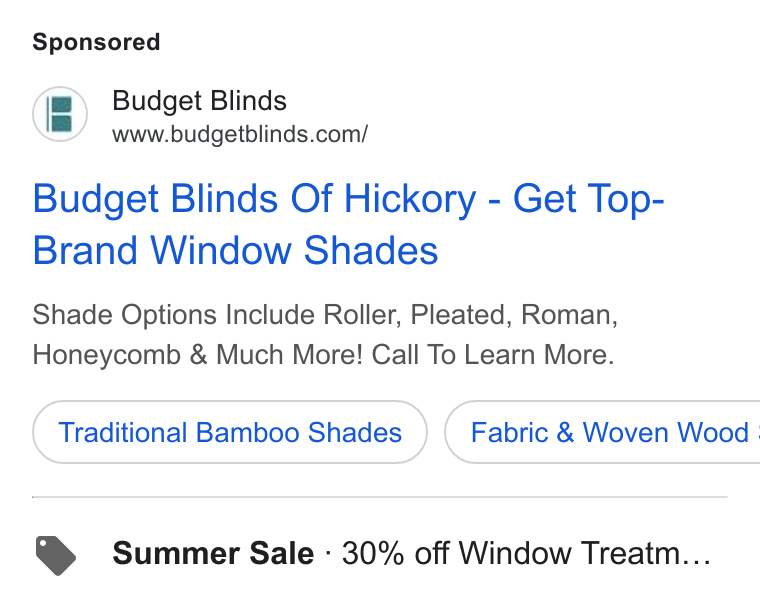This screenshot has width=760, height=614.
Task: Click the Budget Blinds advertiser name
Action: tap(199, 101)
